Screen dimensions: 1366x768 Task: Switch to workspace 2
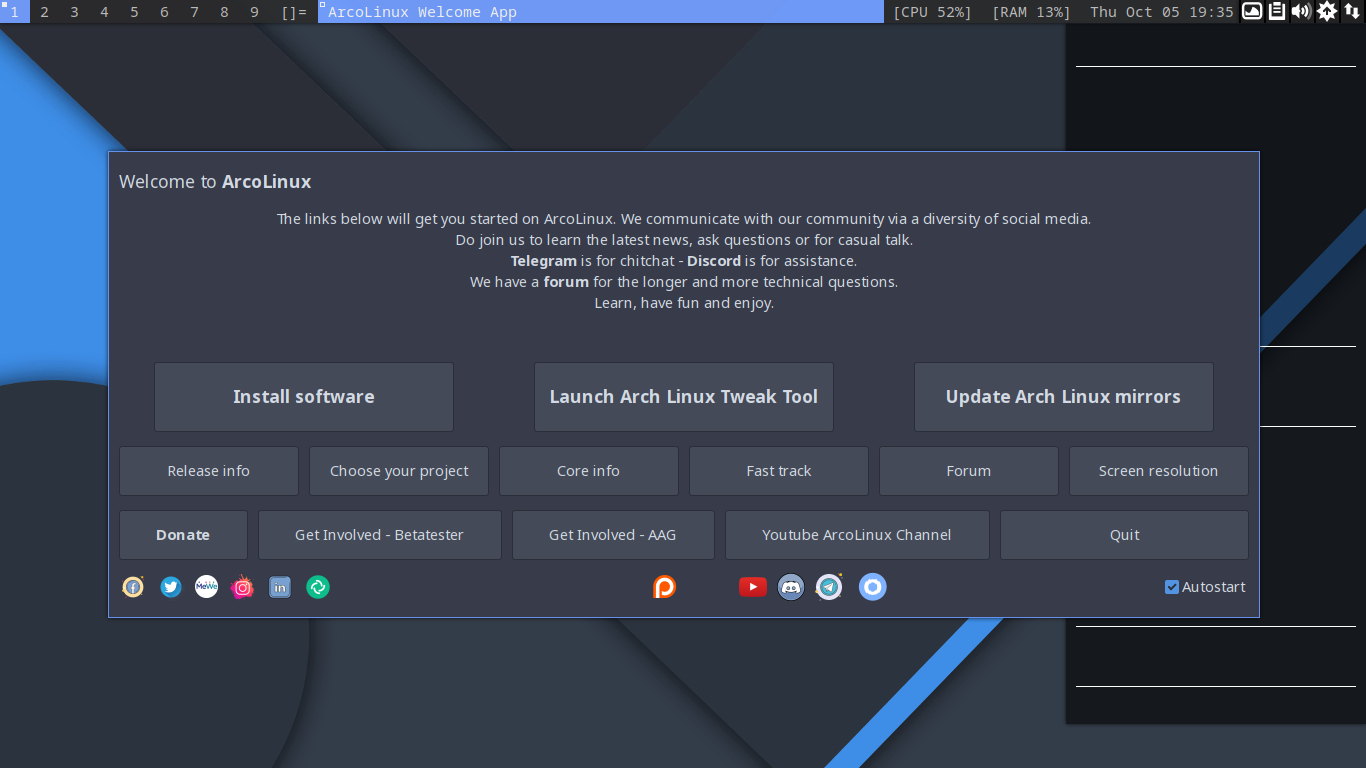click(x=45, y=12)
